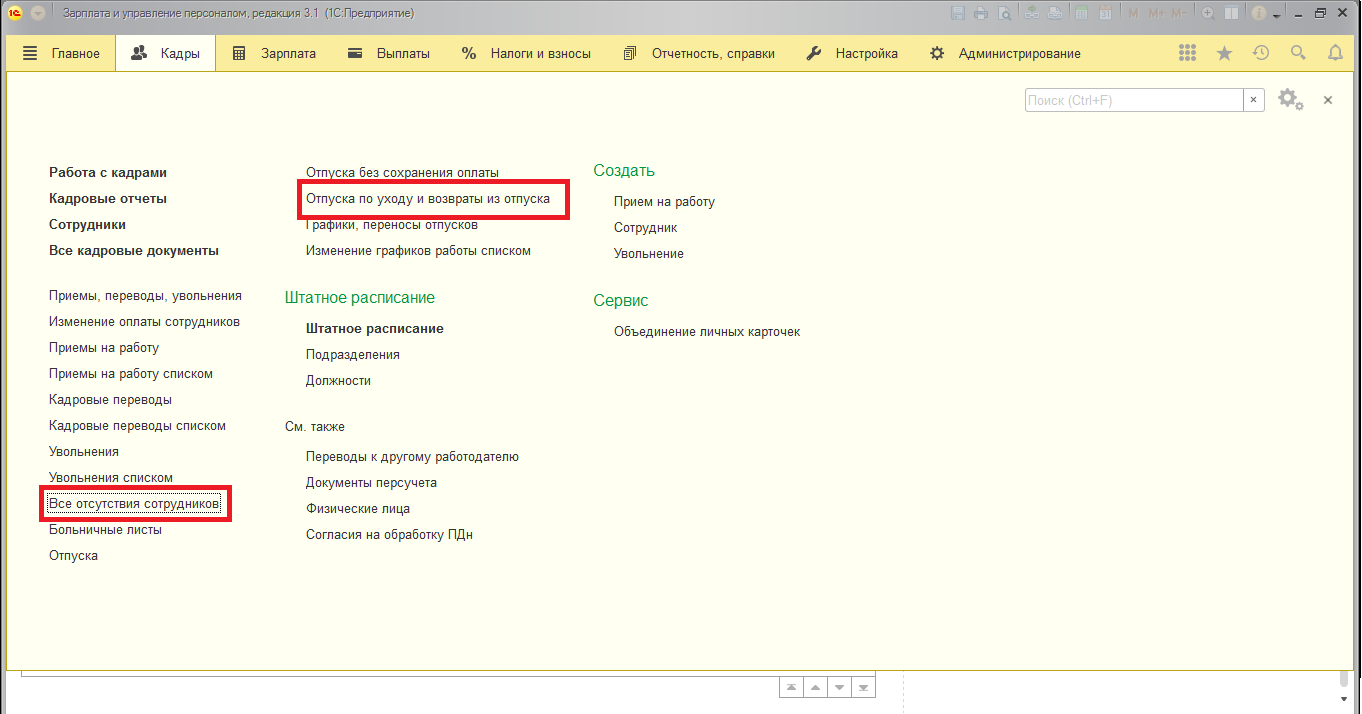Open Объединение личных карточек
This screenshot has width=1362, height=714.
click(x=707, y=331)
